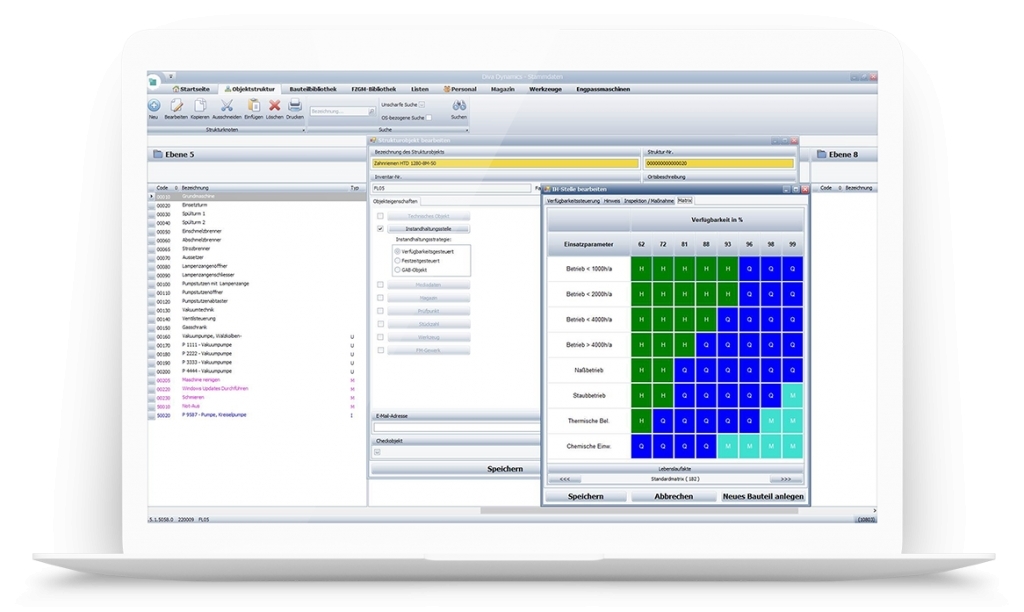Click the Lebenslaufakte bar
This screenshot has height=612, width=1024.
point(675,469)
